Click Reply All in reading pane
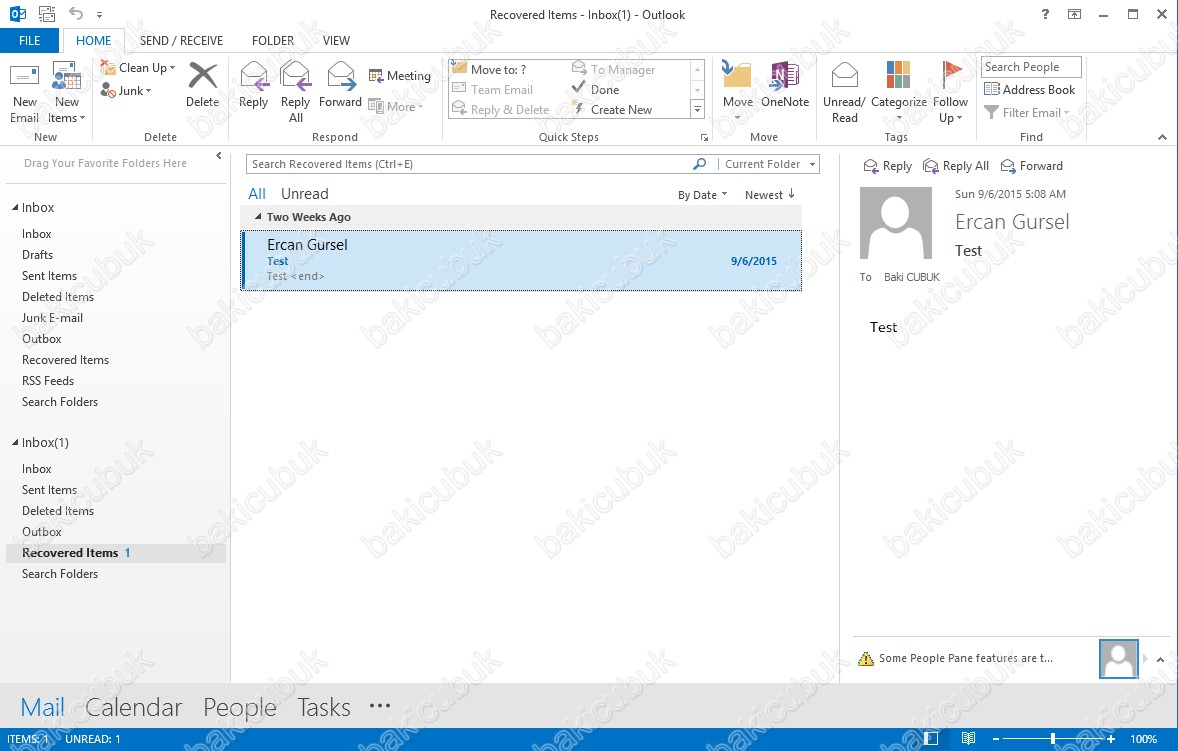This screenshot has width=1178, height=751. [x=956, y=166]
